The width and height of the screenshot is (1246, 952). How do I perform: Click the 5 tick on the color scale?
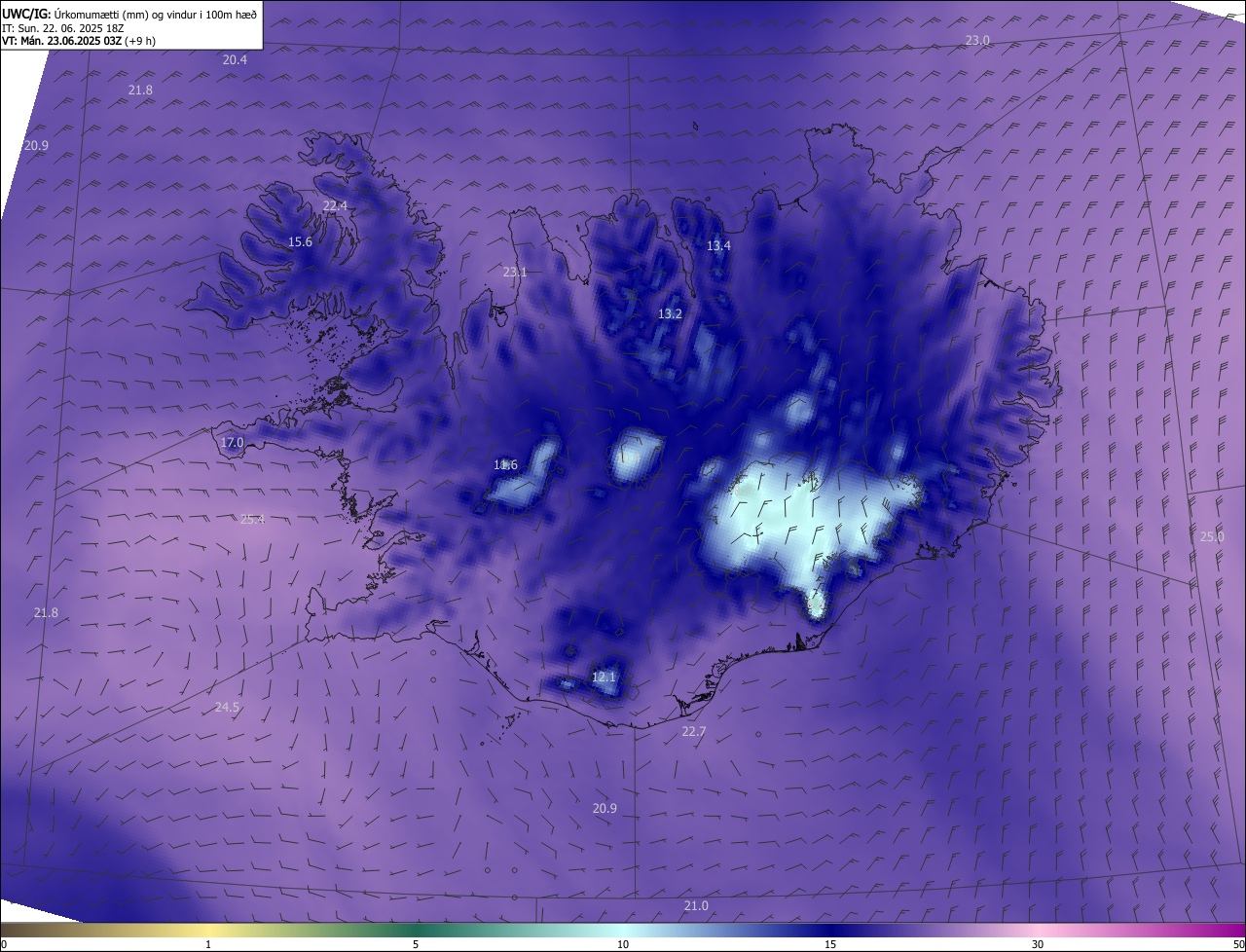tap(416, 944)
